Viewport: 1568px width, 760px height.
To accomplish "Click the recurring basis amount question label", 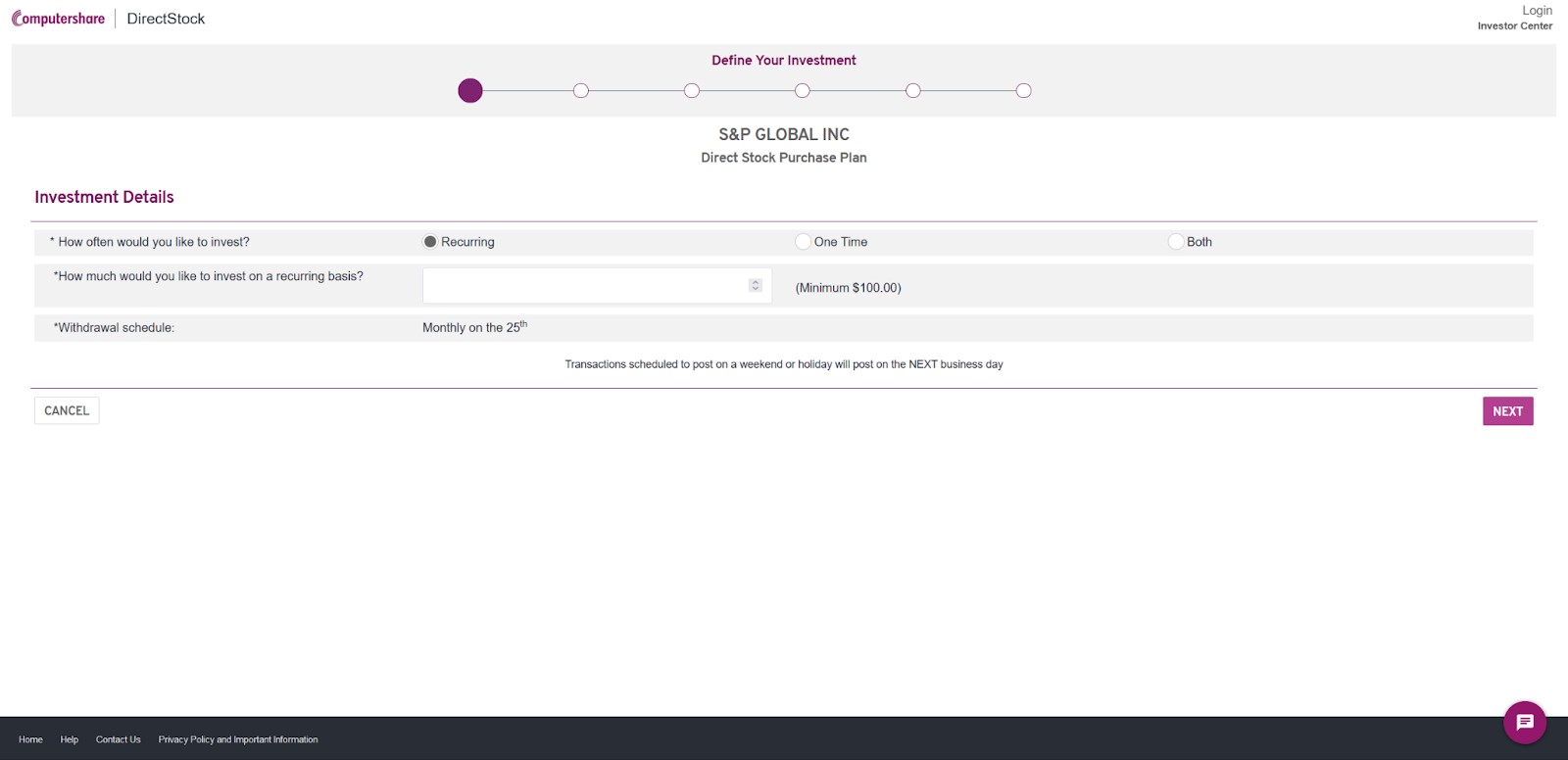I will click(x=208, y=276).
